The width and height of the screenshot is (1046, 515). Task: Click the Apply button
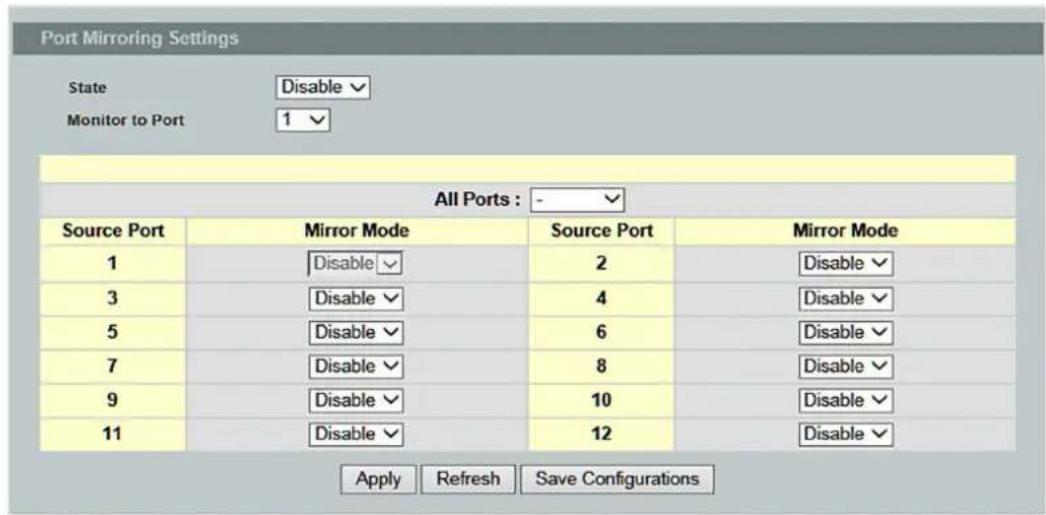(x=378, y=479)
